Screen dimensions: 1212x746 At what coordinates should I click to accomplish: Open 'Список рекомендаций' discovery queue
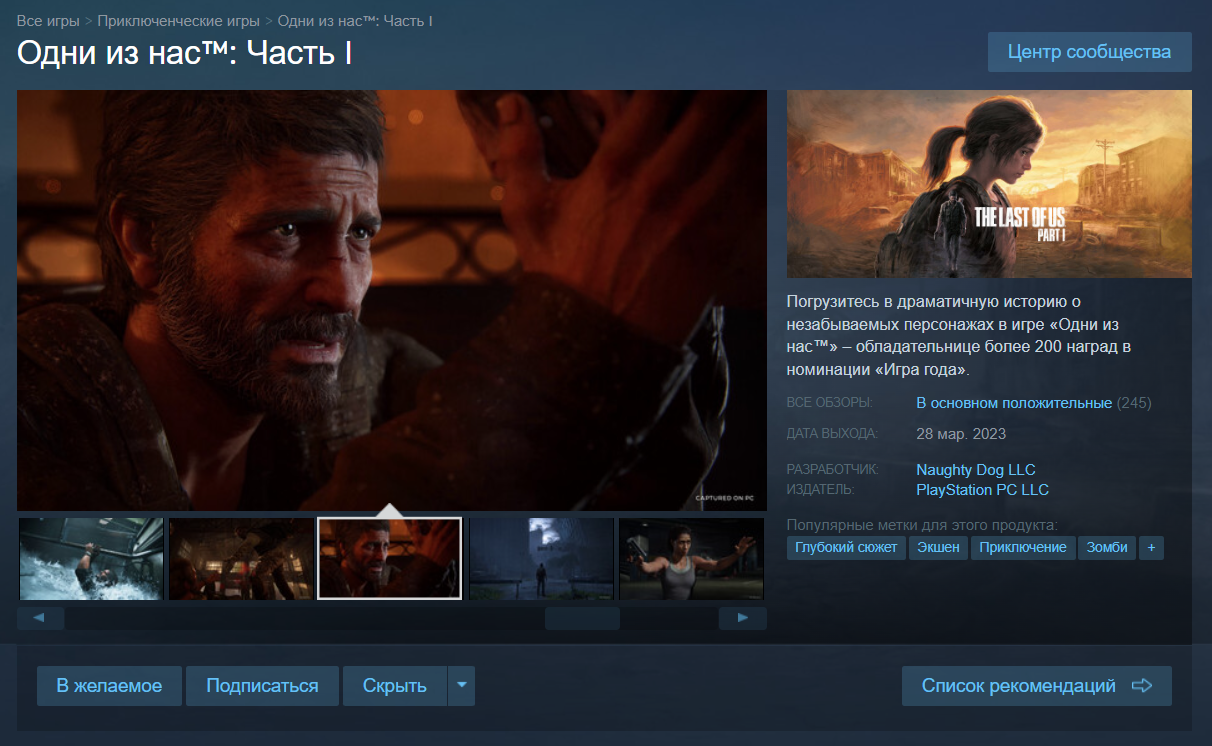coord(1037,686)
